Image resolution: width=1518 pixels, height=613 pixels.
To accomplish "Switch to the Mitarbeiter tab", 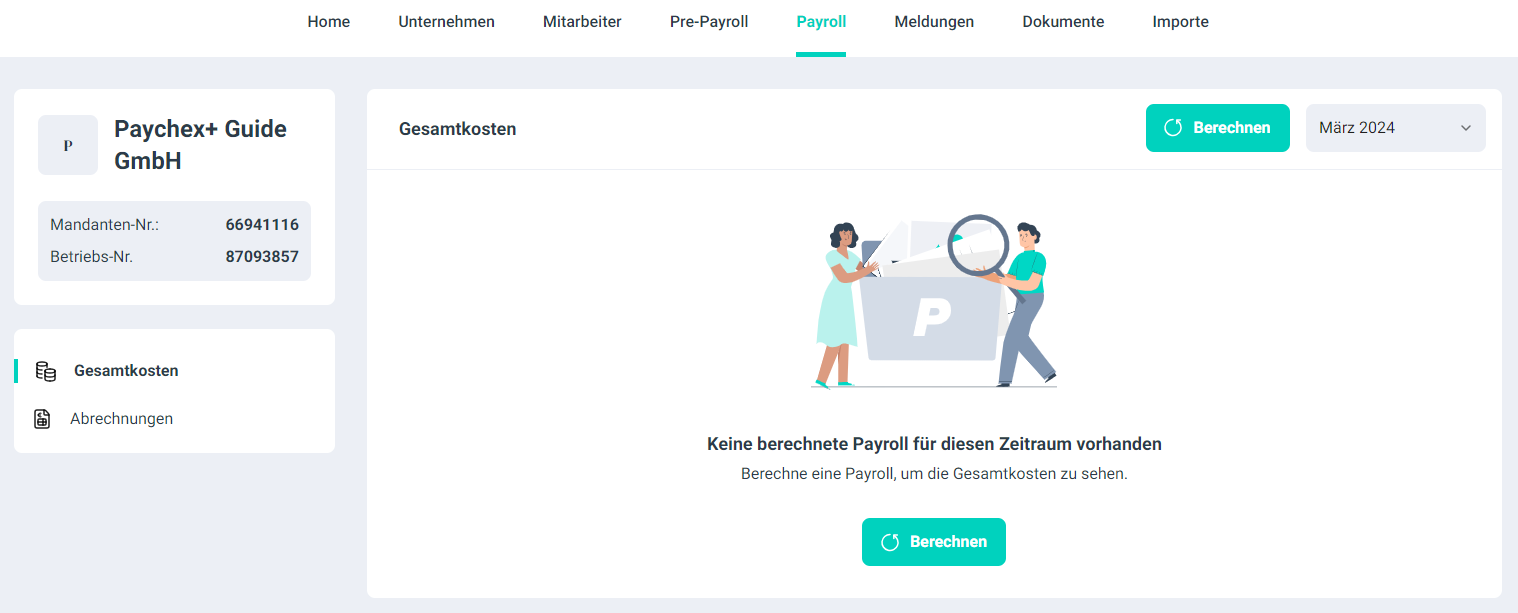I will (582, 22).
